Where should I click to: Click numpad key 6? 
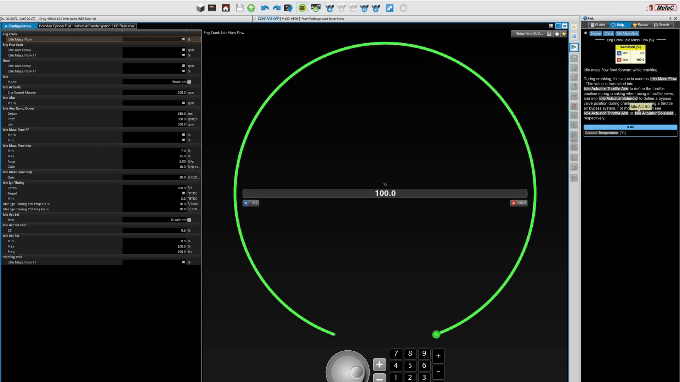tap(424, 366)
